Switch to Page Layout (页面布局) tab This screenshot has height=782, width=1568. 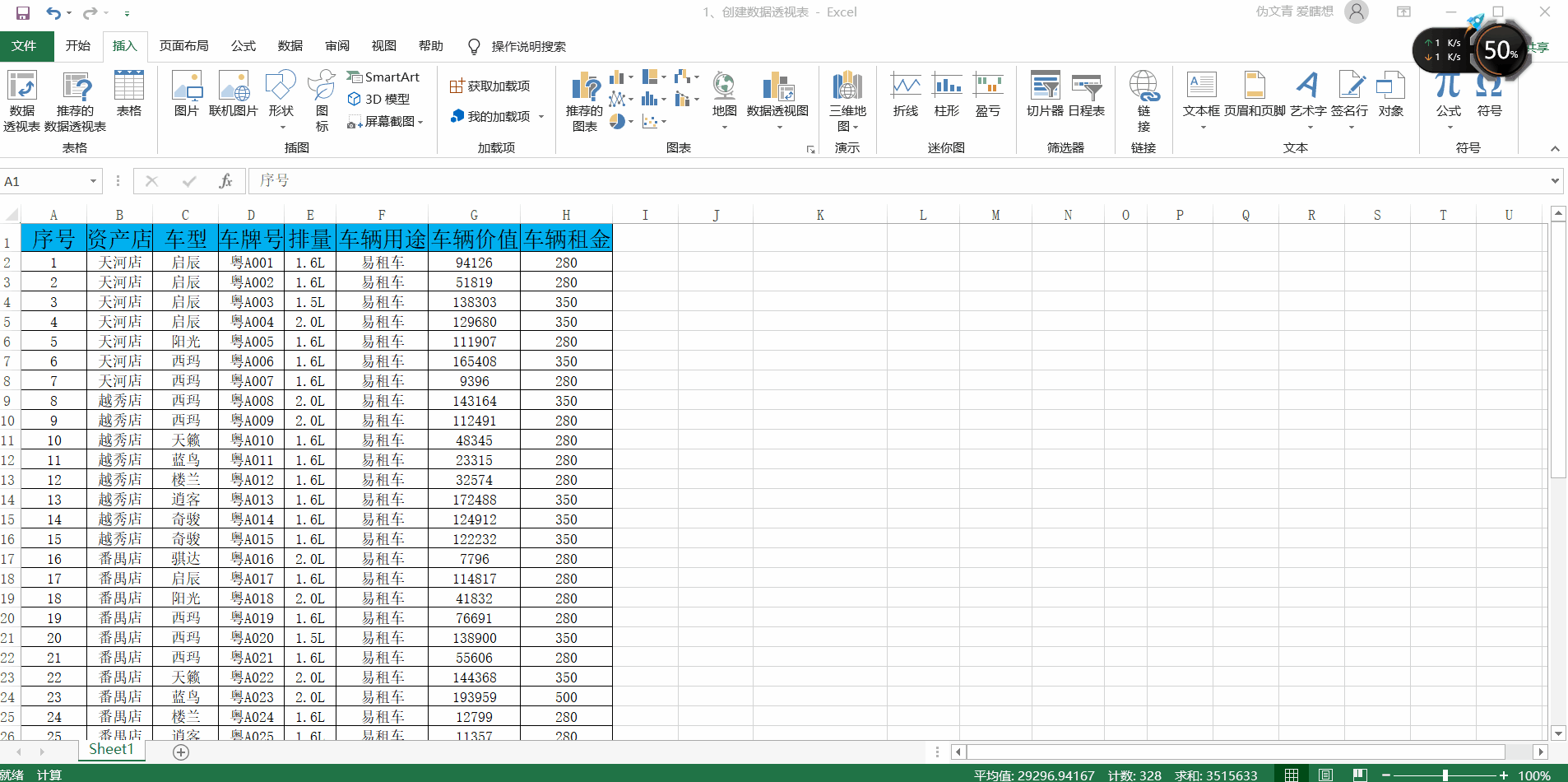point(184,46)
